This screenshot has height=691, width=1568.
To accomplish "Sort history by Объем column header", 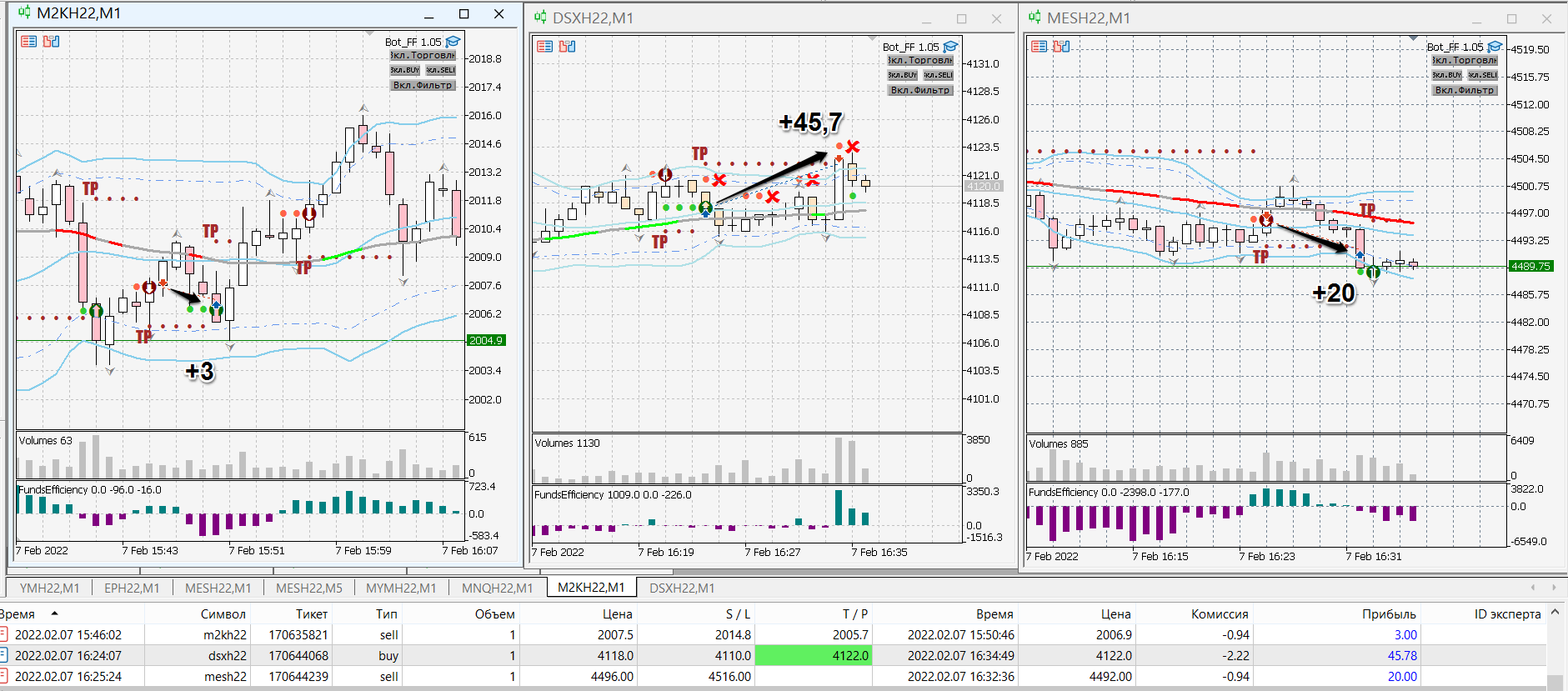I will pos(460,613).
